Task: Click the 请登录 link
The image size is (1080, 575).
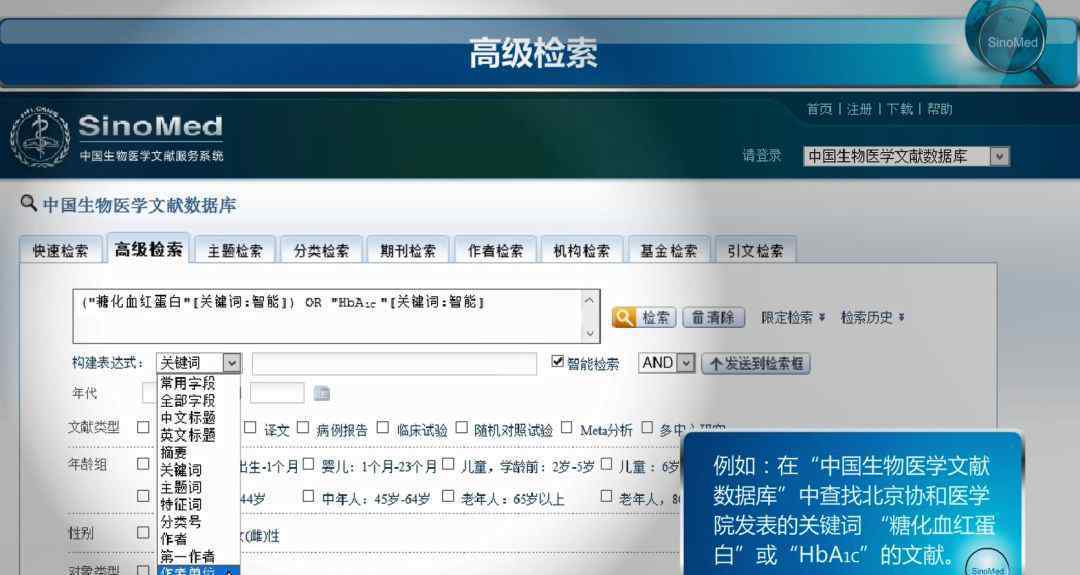Action: (762, 156)
